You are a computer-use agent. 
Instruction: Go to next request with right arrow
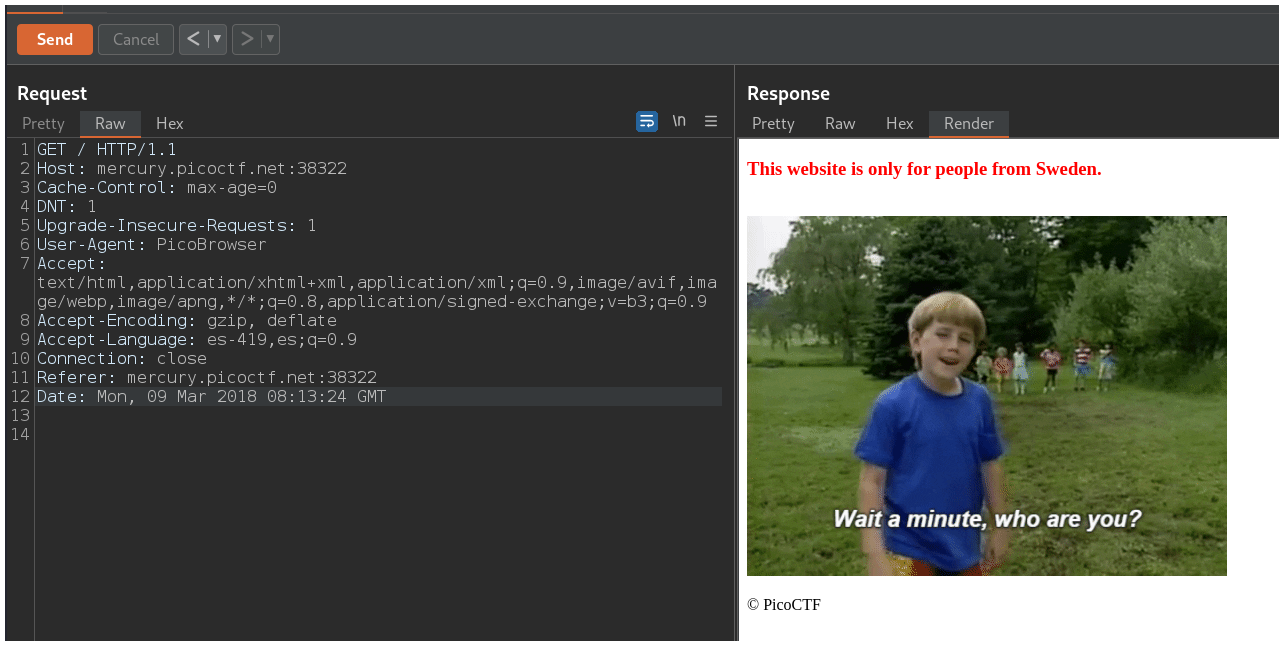pos(246,39)
